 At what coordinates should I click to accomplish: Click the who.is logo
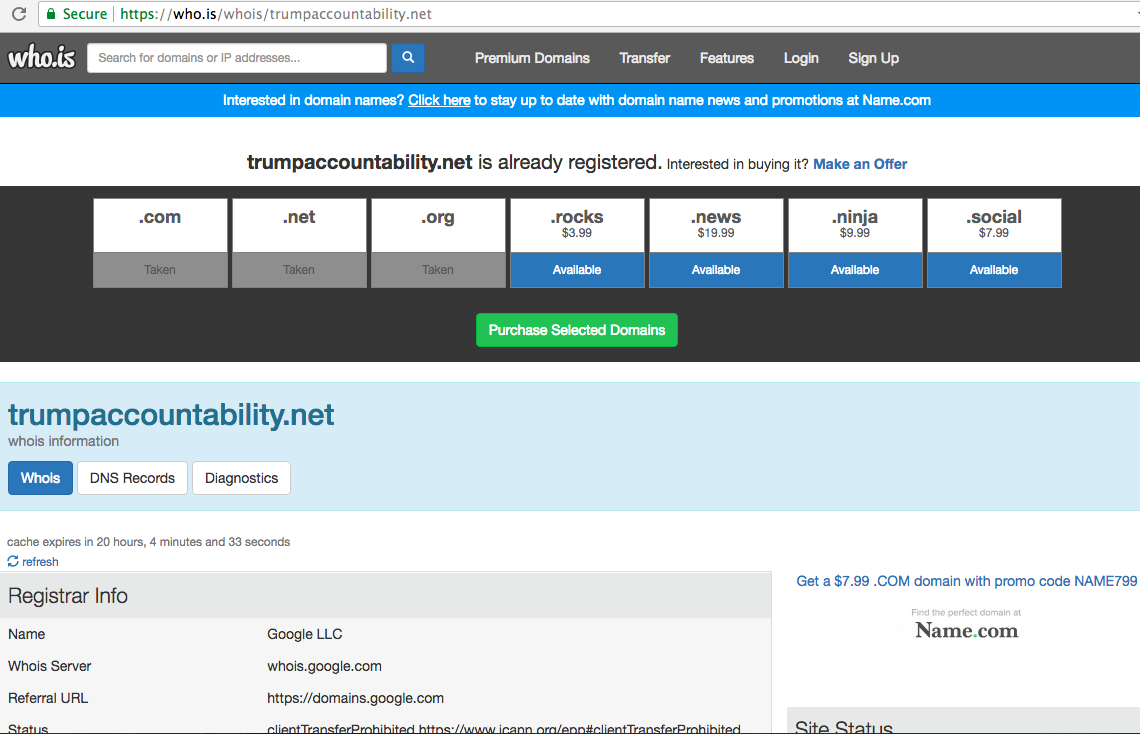tap(41, 57)
